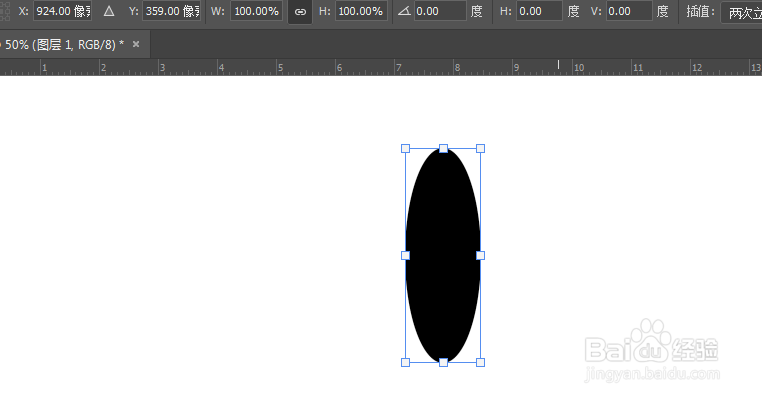Screen dimensions: 762x400
Task: Click the bottom-center transform handle
Action: [x=443, y=362]
